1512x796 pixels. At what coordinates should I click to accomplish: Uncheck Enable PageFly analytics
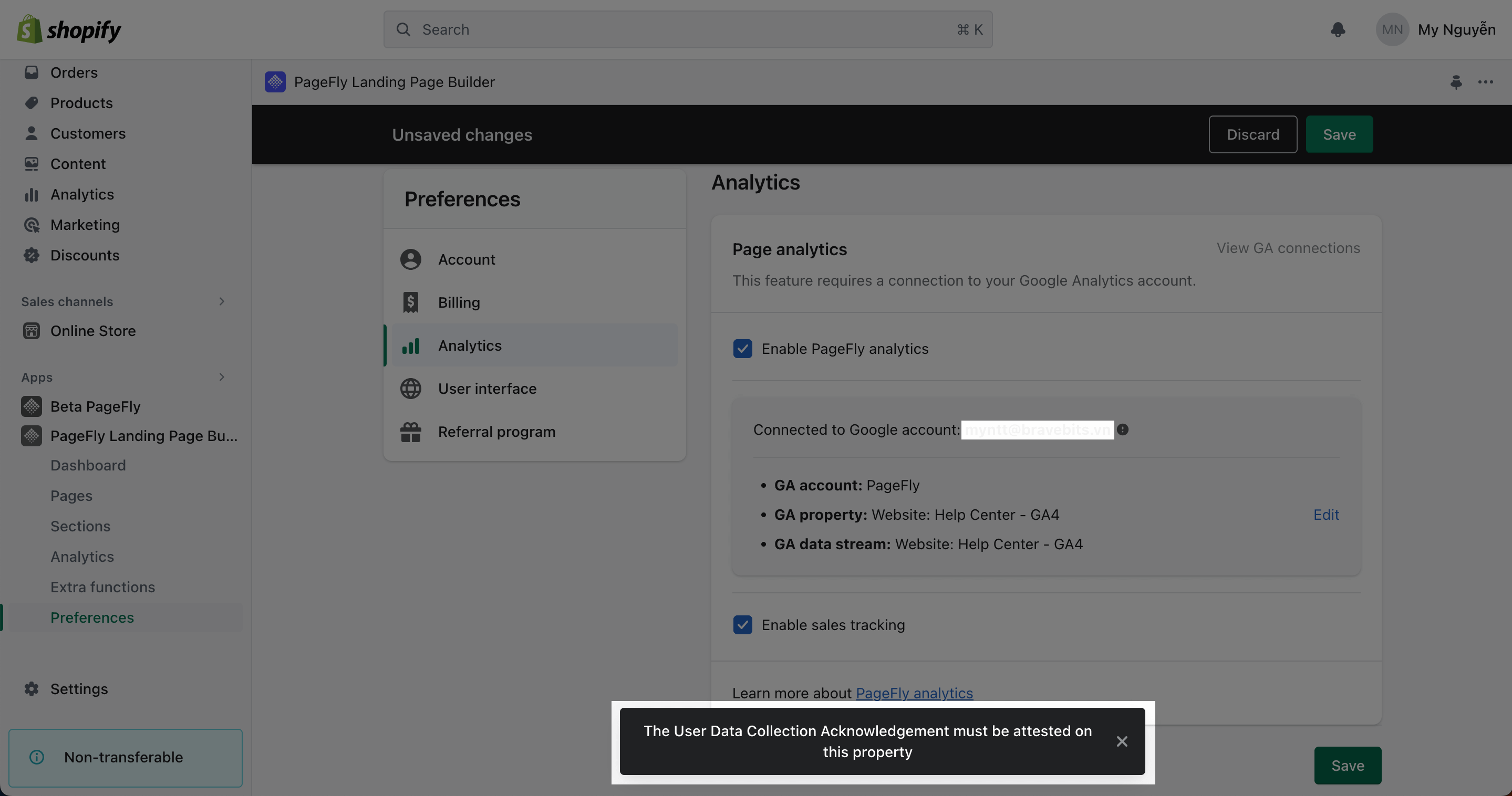[742, 349]
